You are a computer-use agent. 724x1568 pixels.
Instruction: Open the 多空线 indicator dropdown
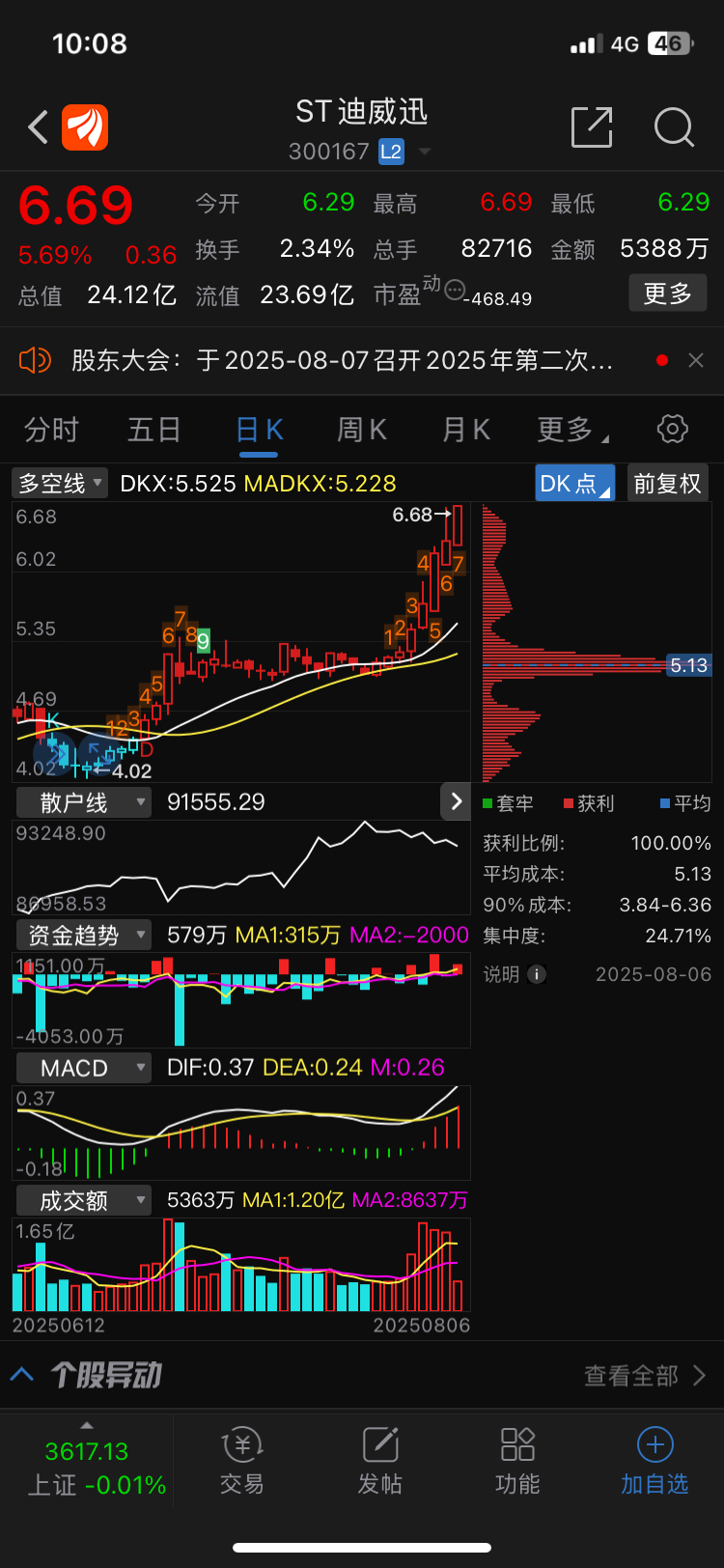click(60, 483)
